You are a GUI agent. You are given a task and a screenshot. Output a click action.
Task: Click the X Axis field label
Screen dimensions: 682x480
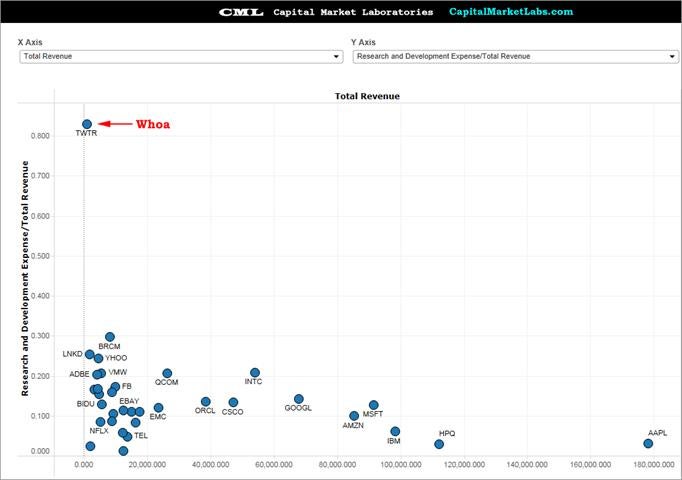30,42
